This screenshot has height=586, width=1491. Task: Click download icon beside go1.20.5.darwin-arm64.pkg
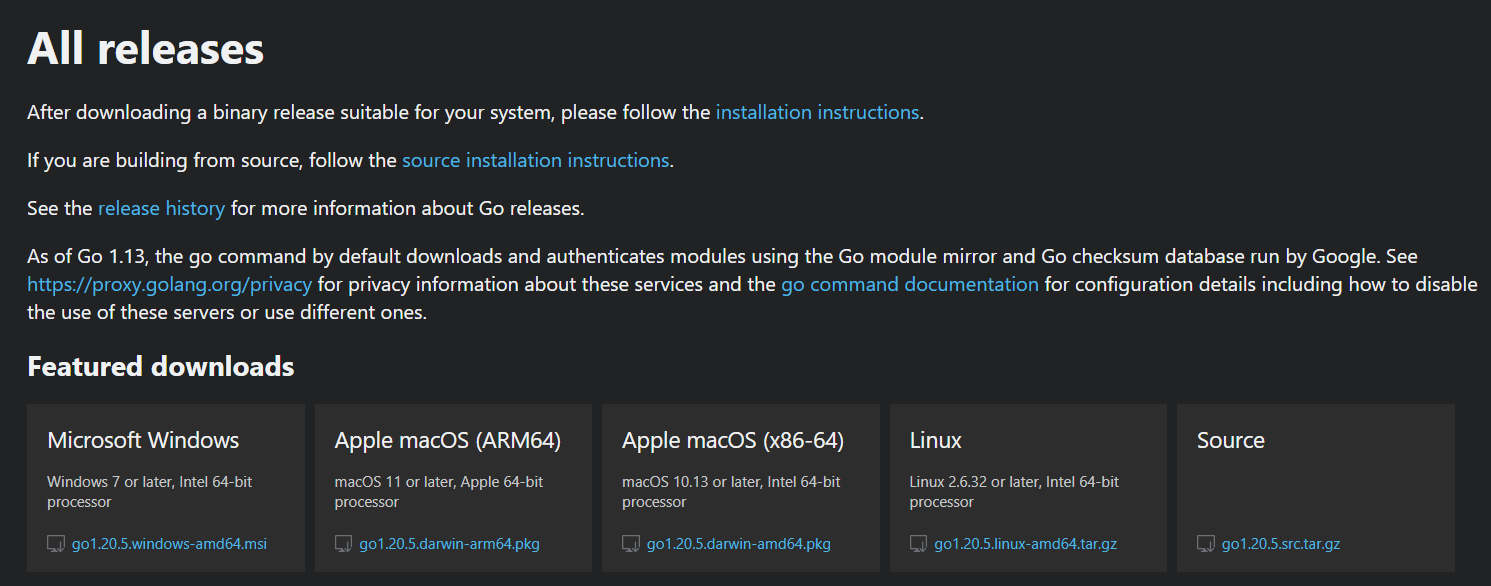coord(343,544)
